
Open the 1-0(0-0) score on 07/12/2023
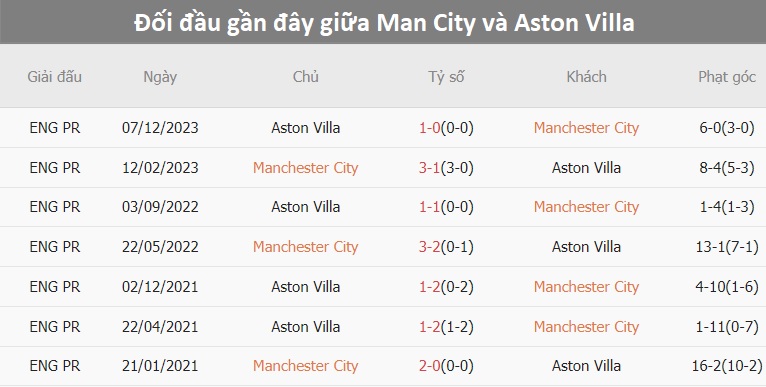446,128
